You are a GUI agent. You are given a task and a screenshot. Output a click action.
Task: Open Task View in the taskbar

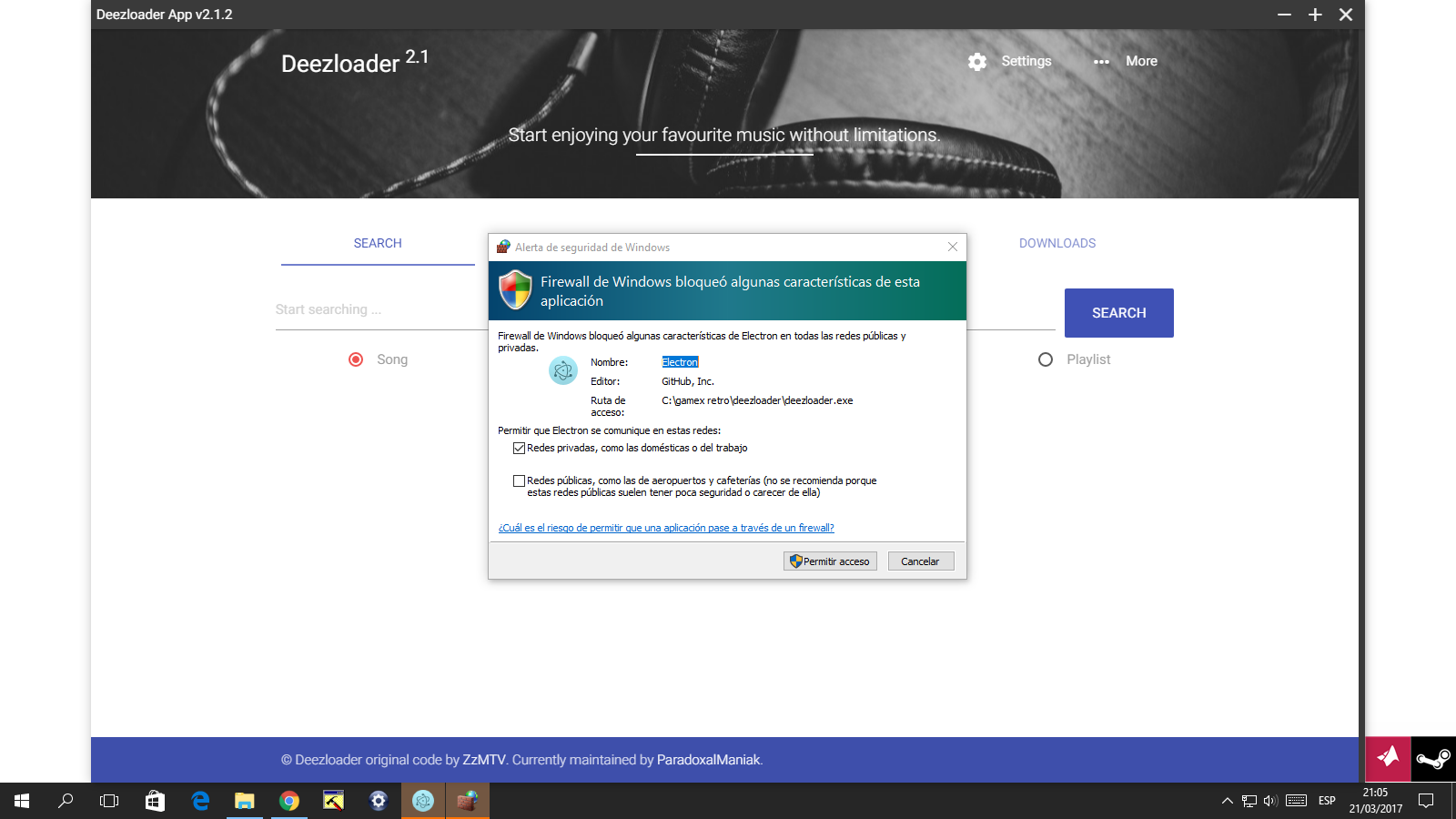(x=109, y=801)
